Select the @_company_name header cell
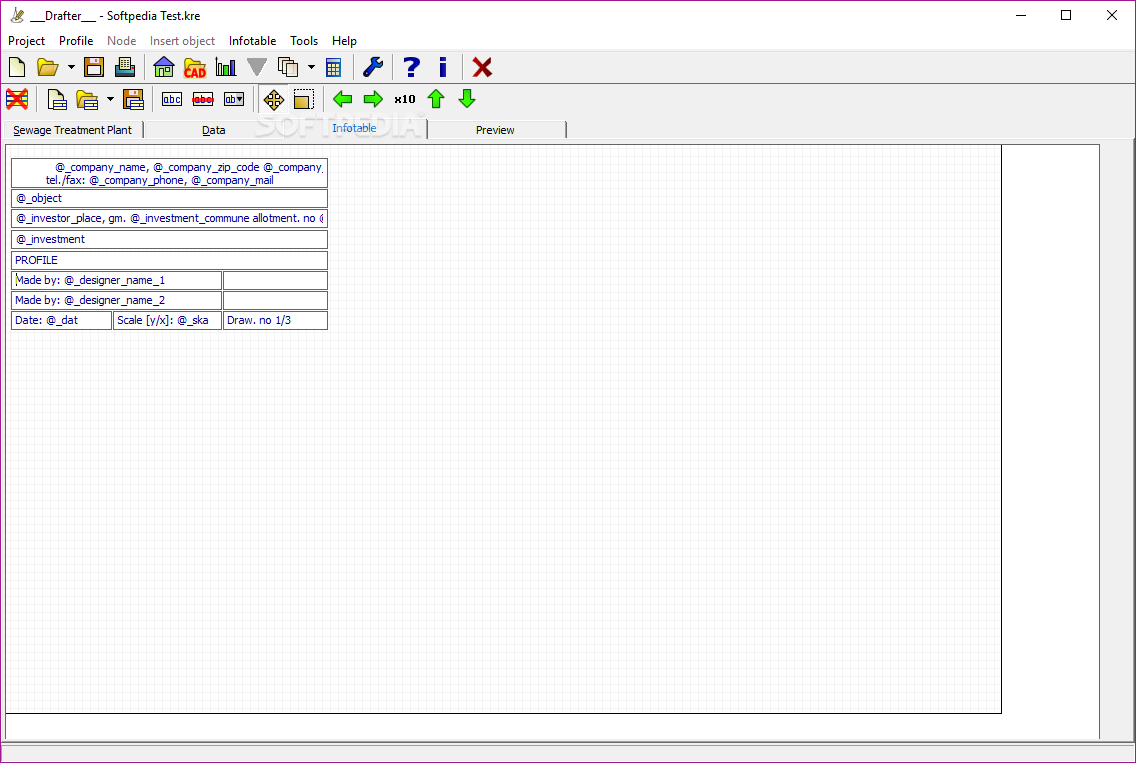 tap(170, 173)
